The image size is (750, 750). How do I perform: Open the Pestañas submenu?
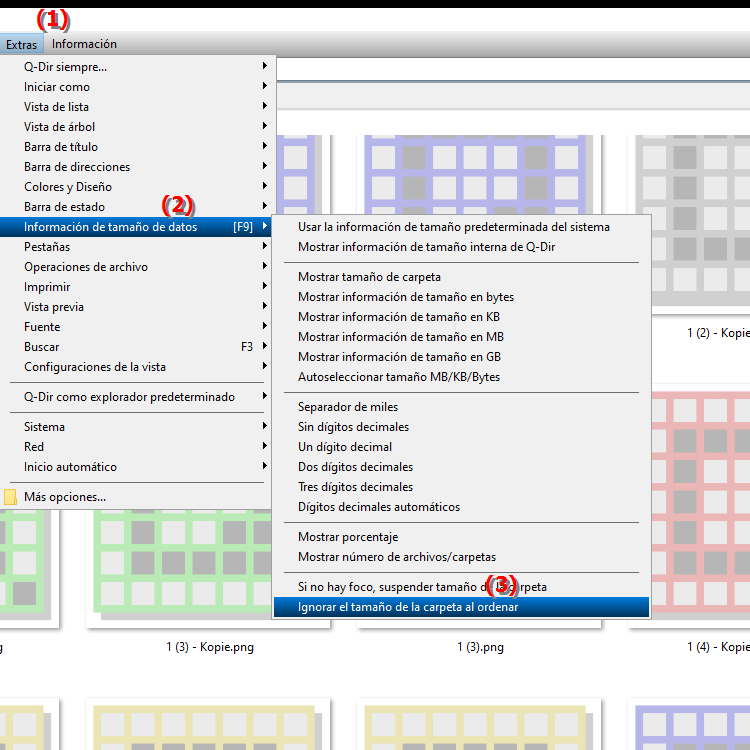[x=47, y=247]
